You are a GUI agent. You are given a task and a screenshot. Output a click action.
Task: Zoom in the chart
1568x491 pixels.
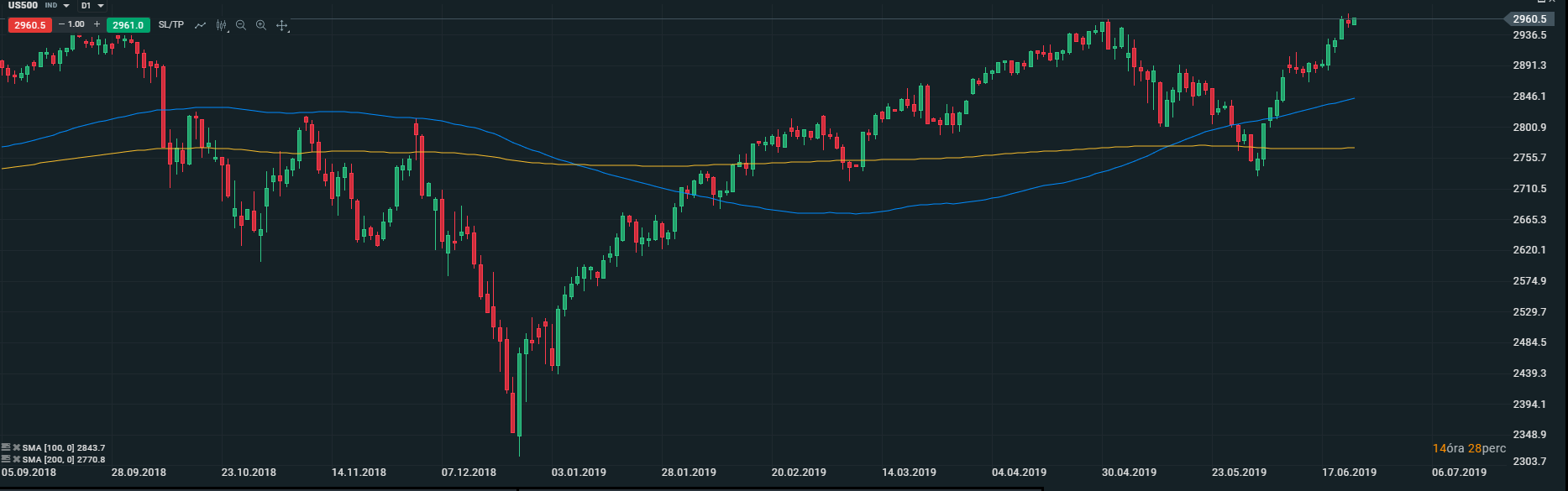pyautogui.click(x=261, y=25)
